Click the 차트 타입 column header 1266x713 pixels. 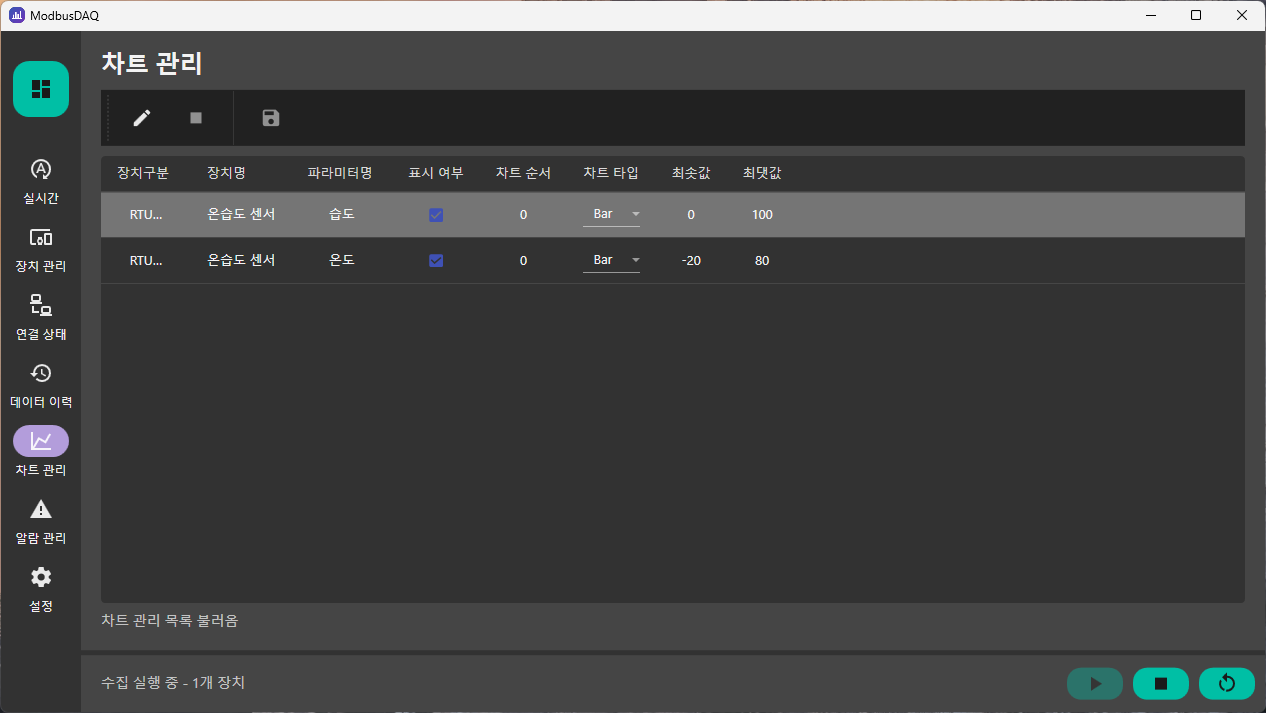pos(611,173)
